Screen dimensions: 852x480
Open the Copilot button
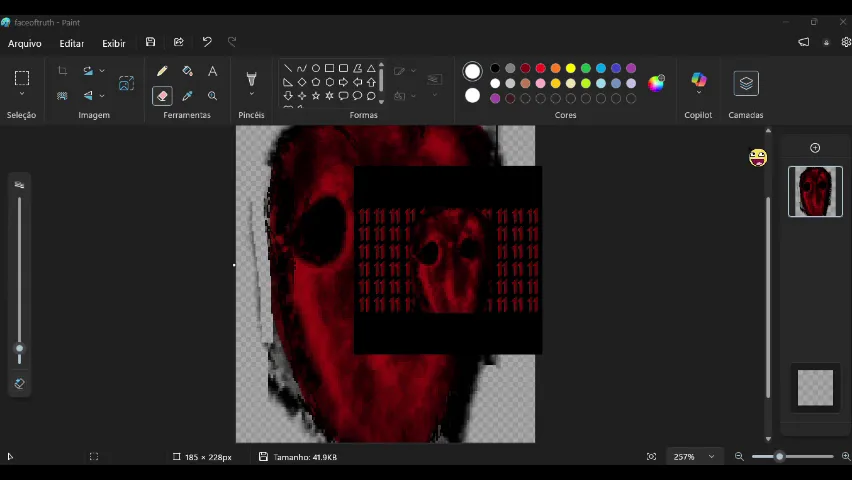(699, 79)
